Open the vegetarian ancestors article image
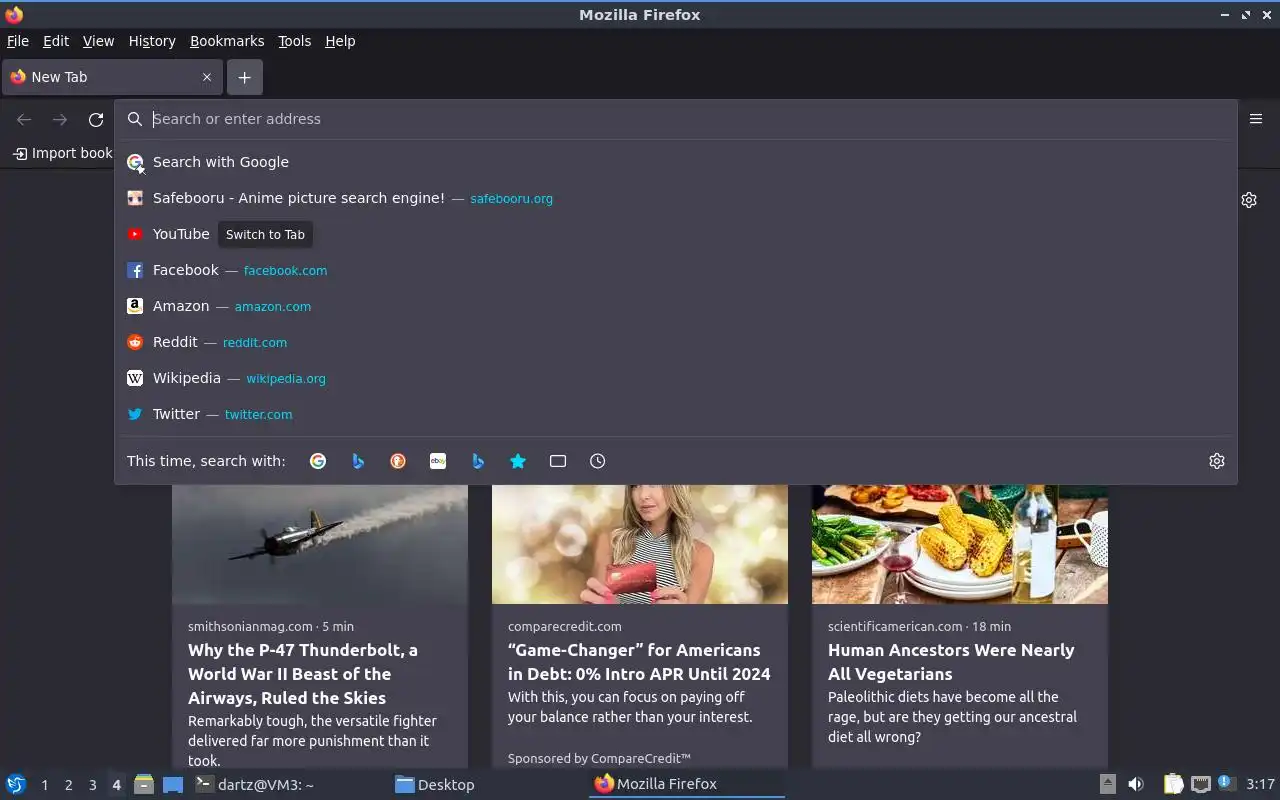 pyautogui.click(x=960, y=544)
